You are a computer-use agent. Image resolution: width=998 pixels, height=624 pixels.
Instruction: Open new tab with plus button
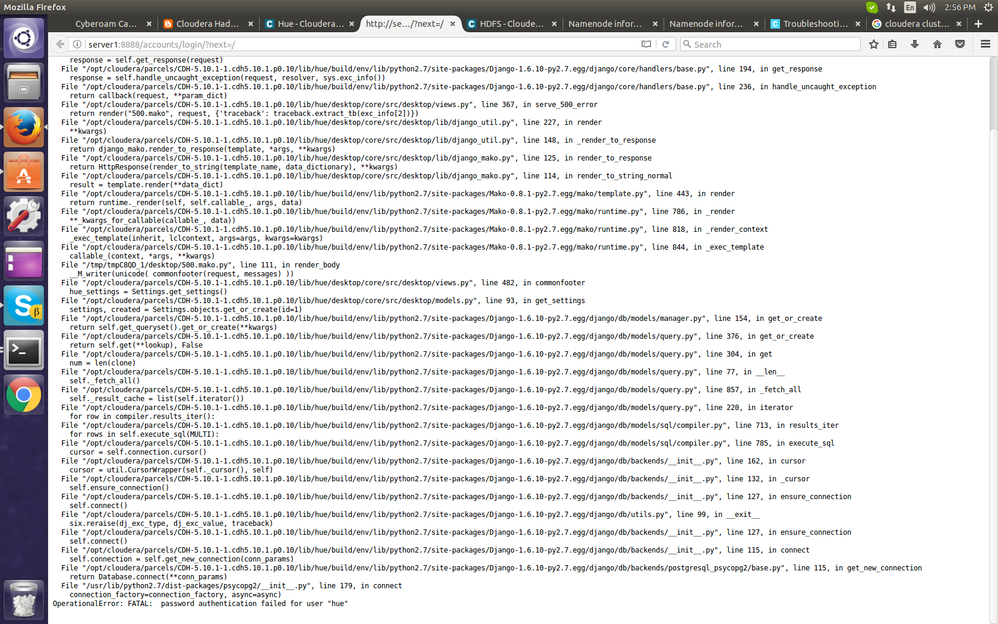[x=978, y=24]
